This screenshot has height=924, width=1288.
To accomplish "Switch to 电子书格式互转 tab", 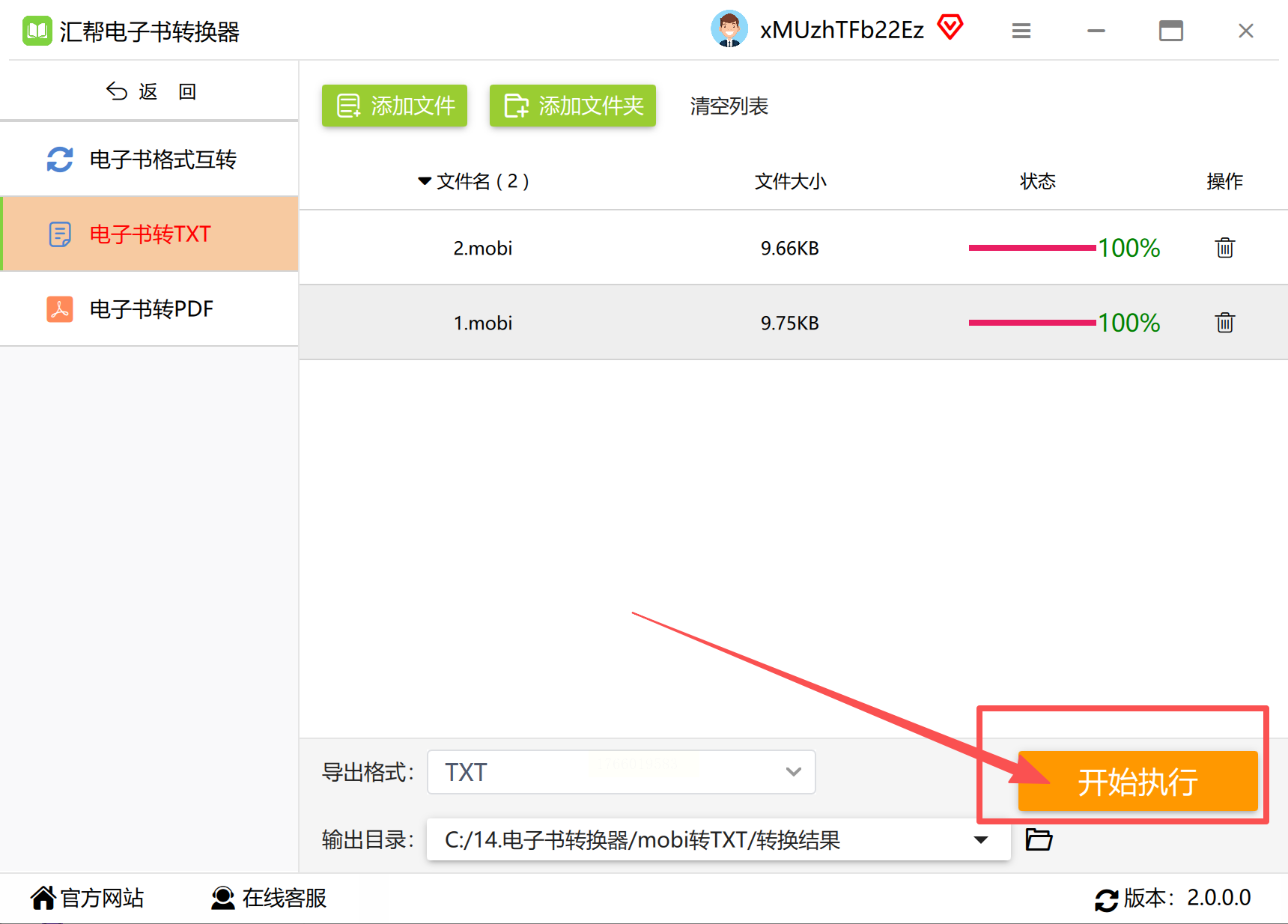I will 149,159.
